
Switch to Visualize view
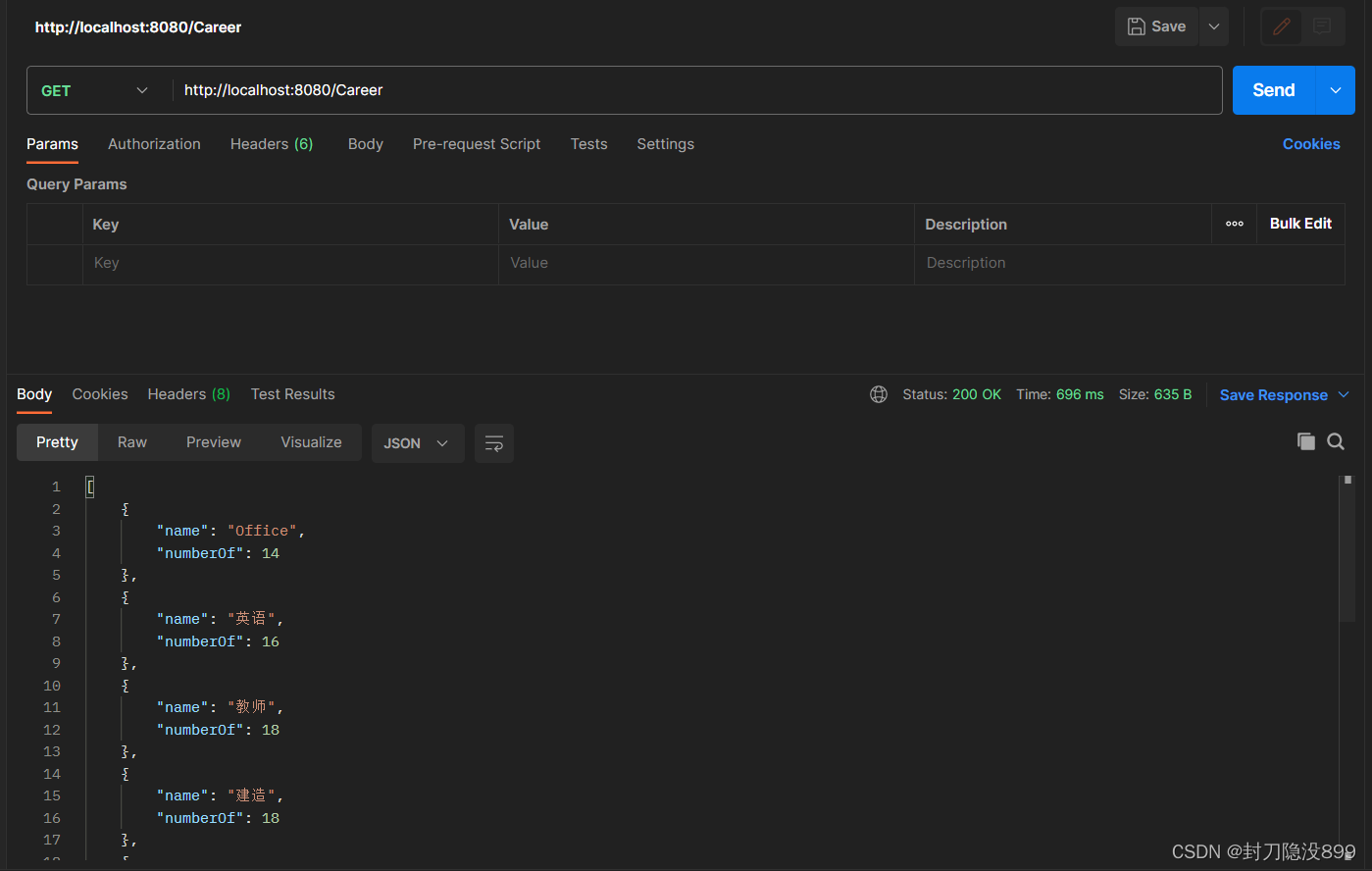pos(311,442)
